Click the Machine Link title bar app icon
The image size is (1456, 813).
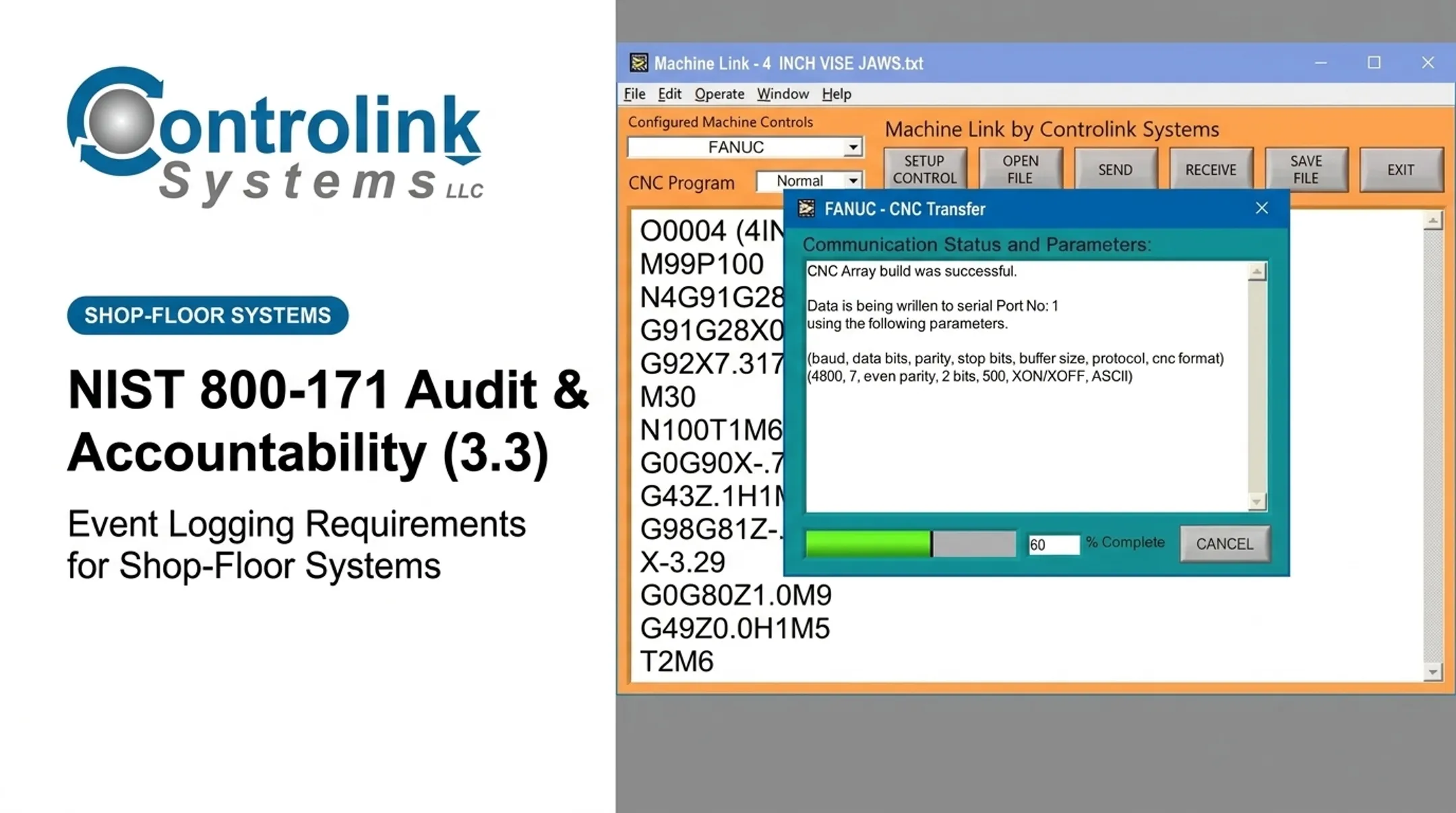pyautogui.click(x=638, y=63)
